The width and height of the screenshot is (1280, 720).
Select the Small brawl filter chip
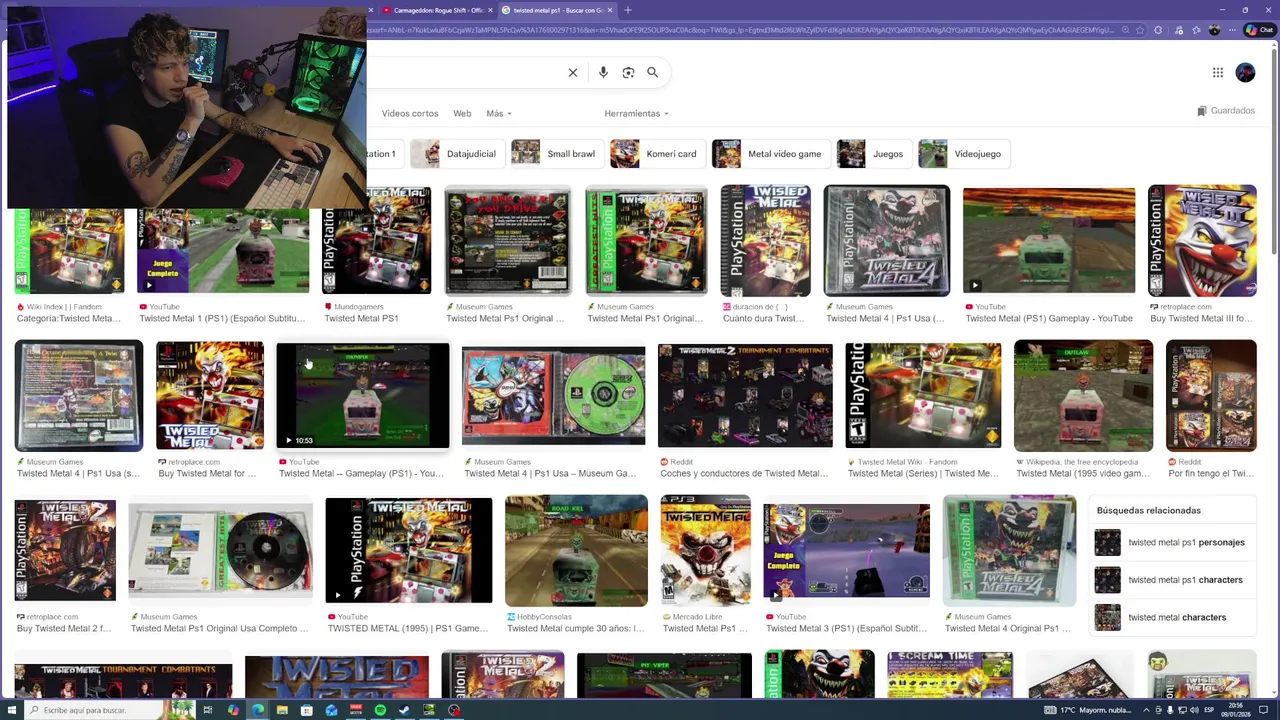[558, 154]
